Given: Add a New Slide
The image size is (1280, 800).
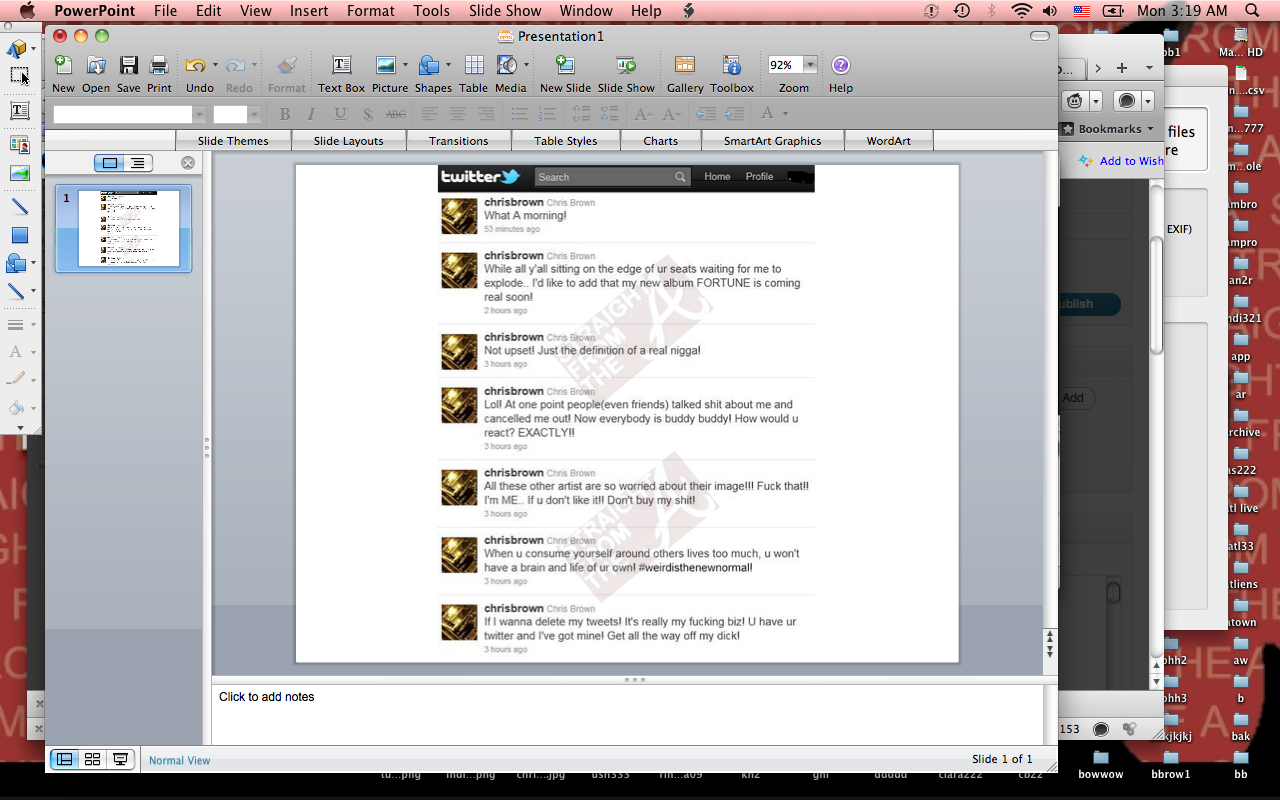Looking at the screenshot, I should coord(565,66).
